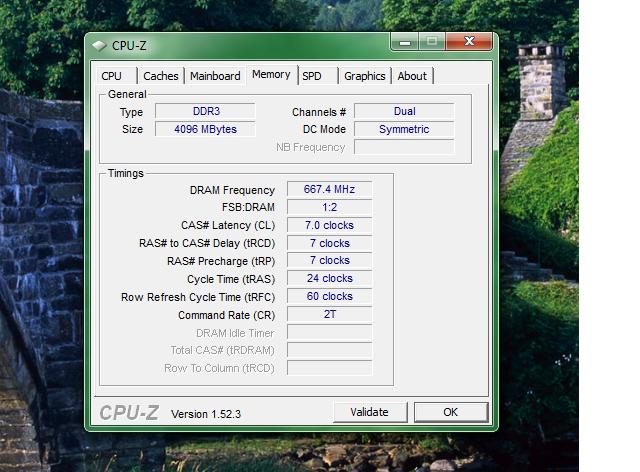Screen dimensions: 640x472
Task: Click the disabled maximize button
Action: pos(432,41)
